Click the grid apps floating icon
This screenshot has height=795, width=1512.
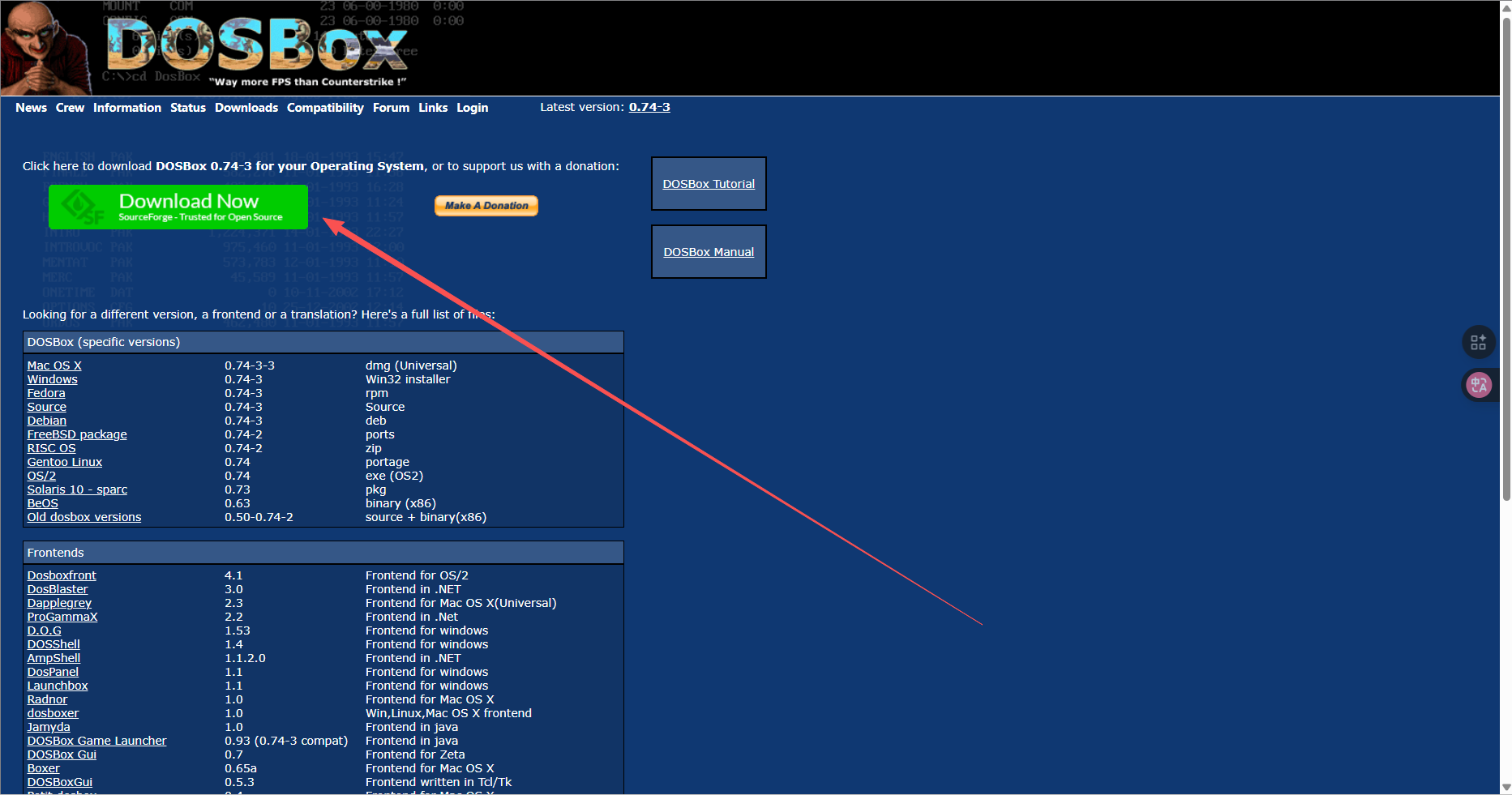(1478, 342)
